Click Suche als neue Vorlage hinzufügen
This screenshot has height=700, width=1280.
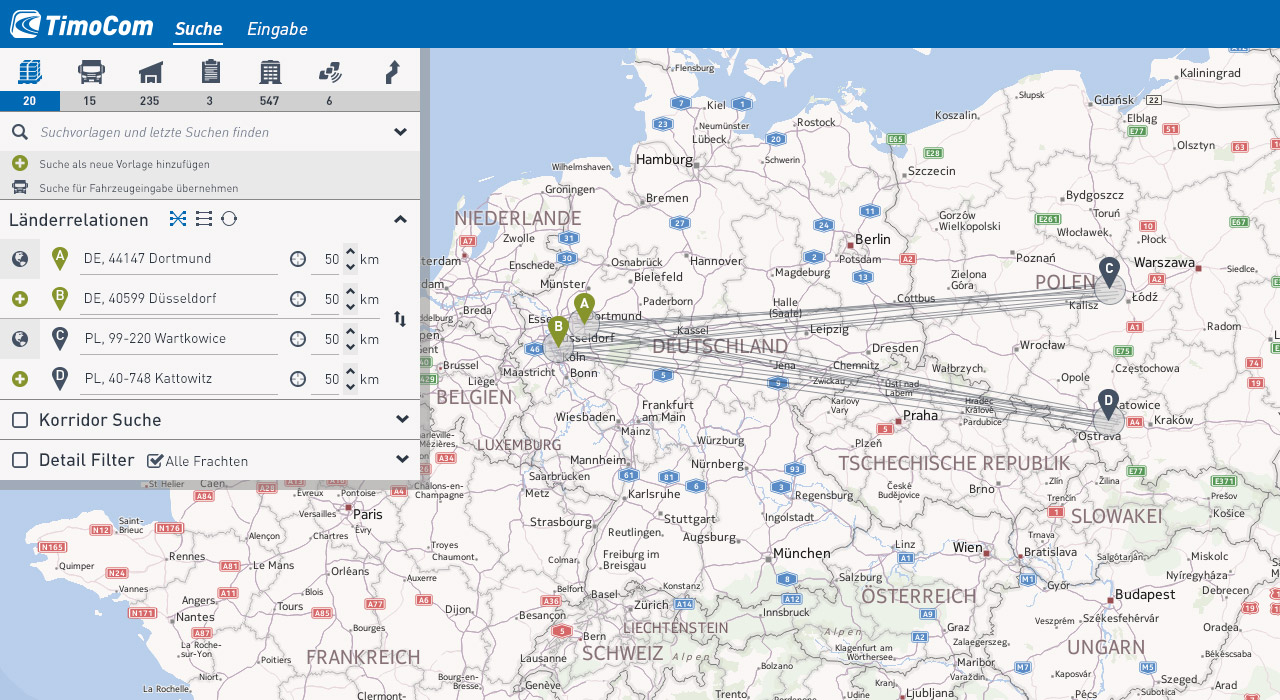[124, 163]
